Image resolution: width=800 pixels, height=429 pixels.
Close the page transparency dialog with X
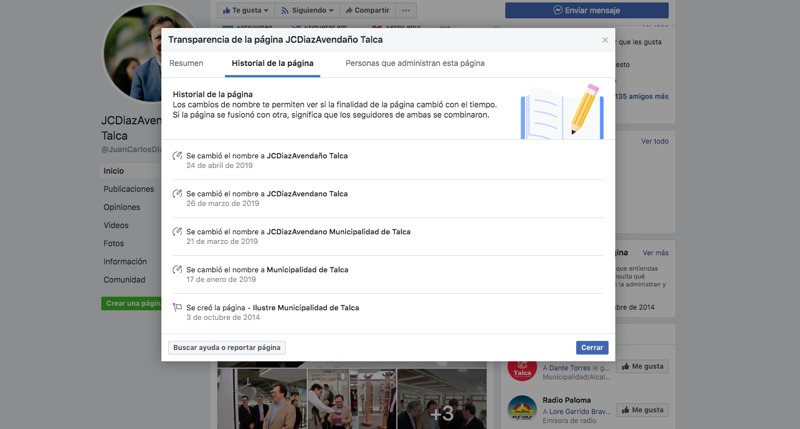(x=604, y=40)
